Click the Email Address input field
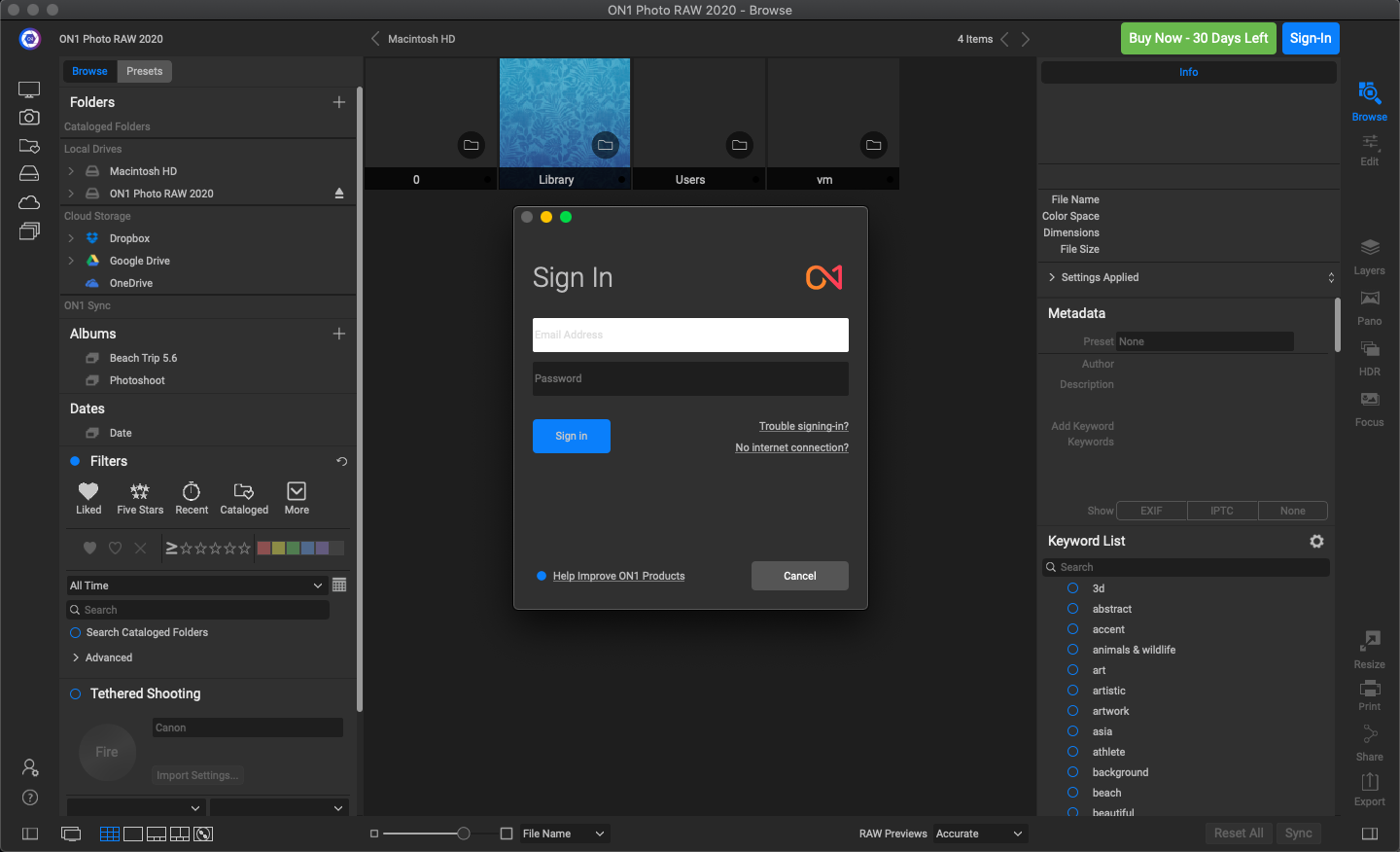1400x852 pixels. coord(690,335)
